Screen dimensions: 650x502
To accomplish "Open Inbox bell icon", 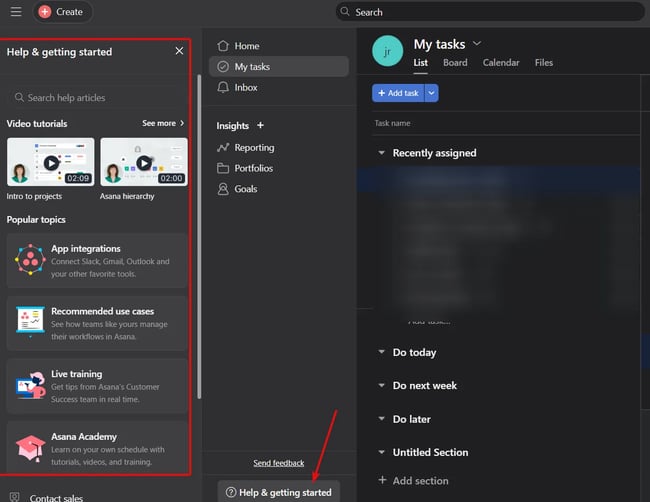I will [x=223, y=88].
